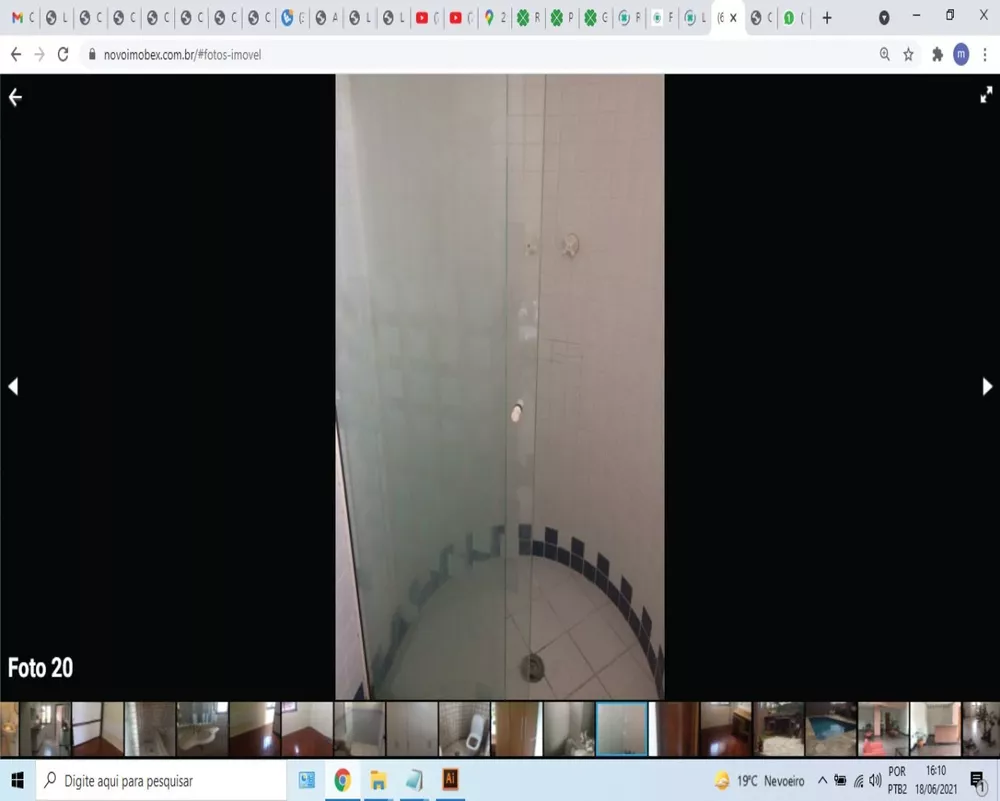Close the active browser tab

[x=733, y=18]
